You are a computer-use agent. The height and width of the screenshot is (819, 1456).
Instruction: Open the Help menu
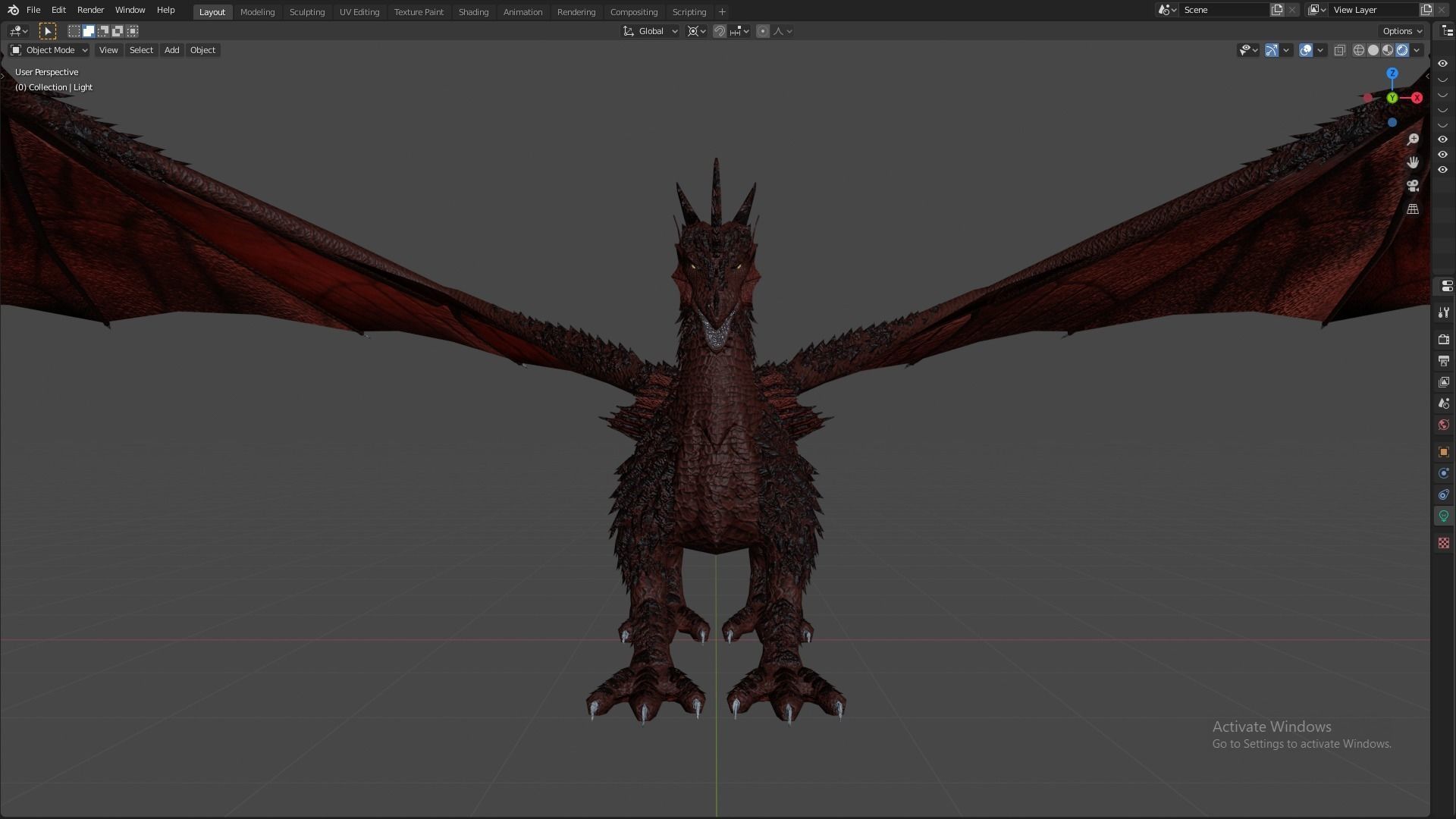point(165,10)
